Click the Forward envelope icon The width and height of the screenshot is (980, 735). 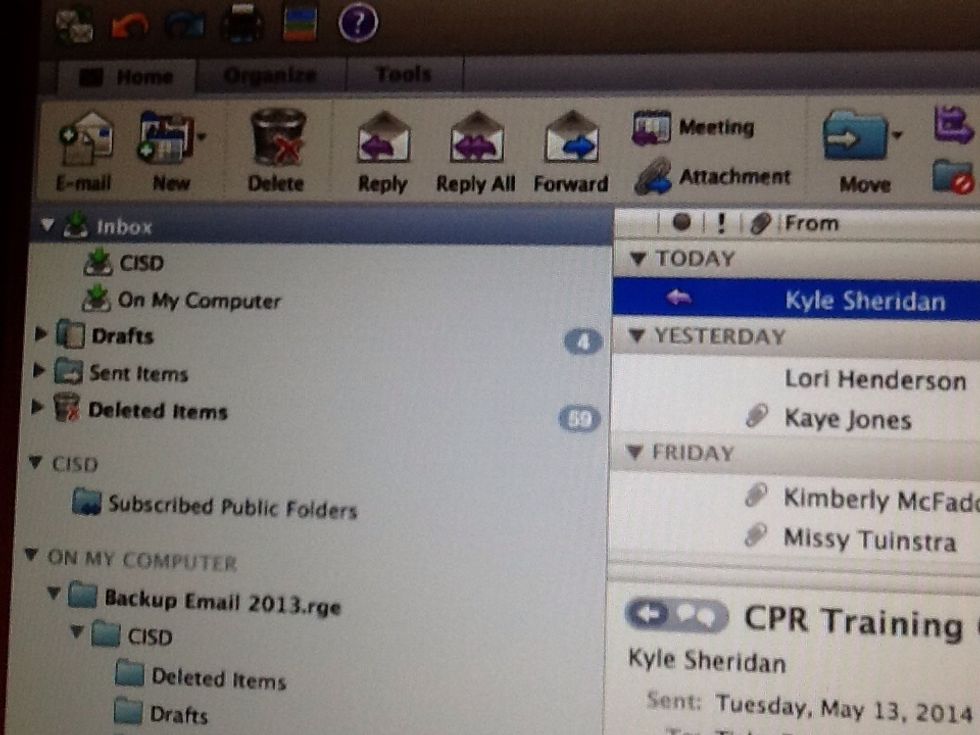[x=571, y=138]
